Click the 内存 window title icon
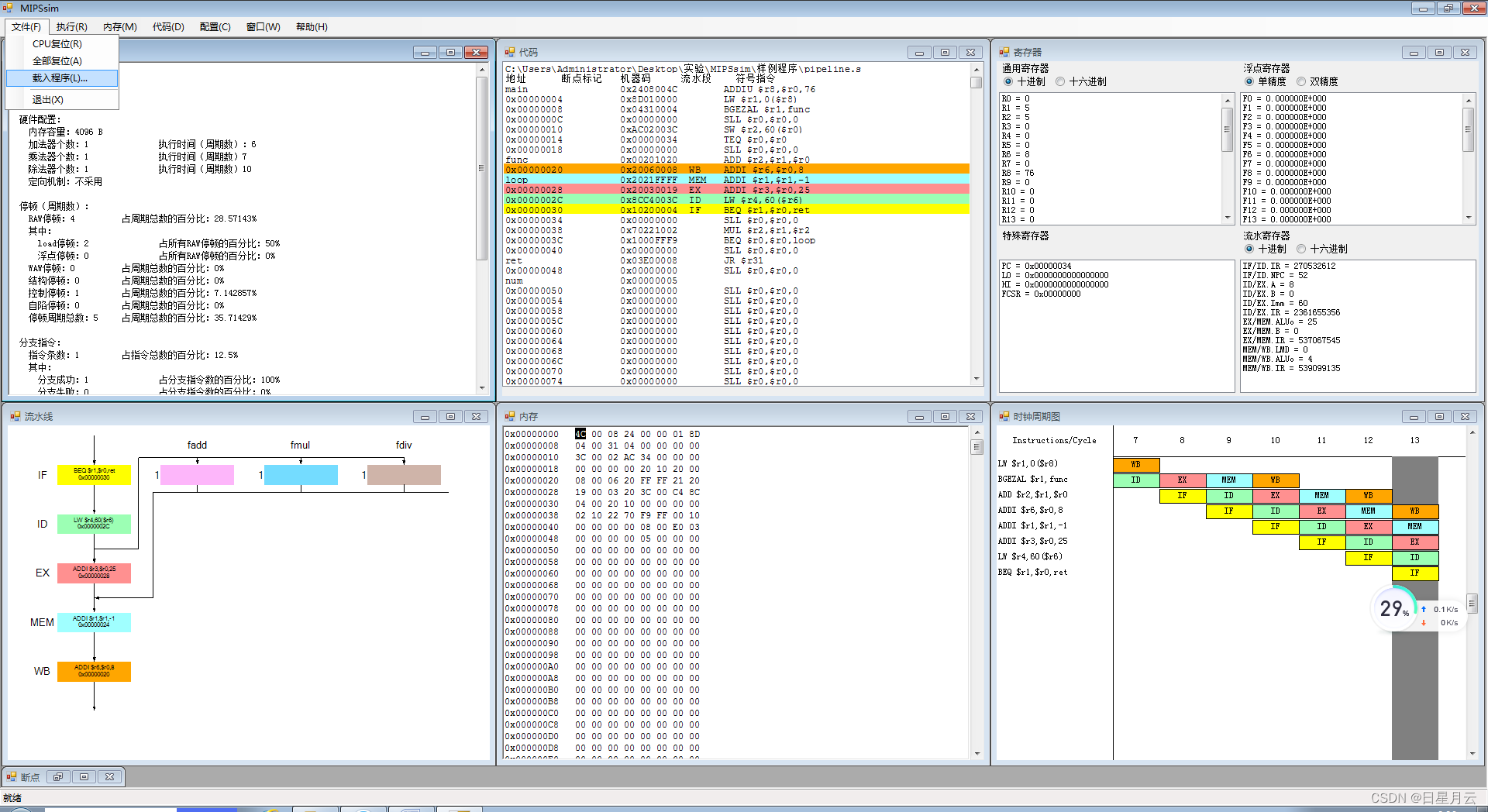The width and height of the screenshot is (1488, 812). (x=510, y=417)
